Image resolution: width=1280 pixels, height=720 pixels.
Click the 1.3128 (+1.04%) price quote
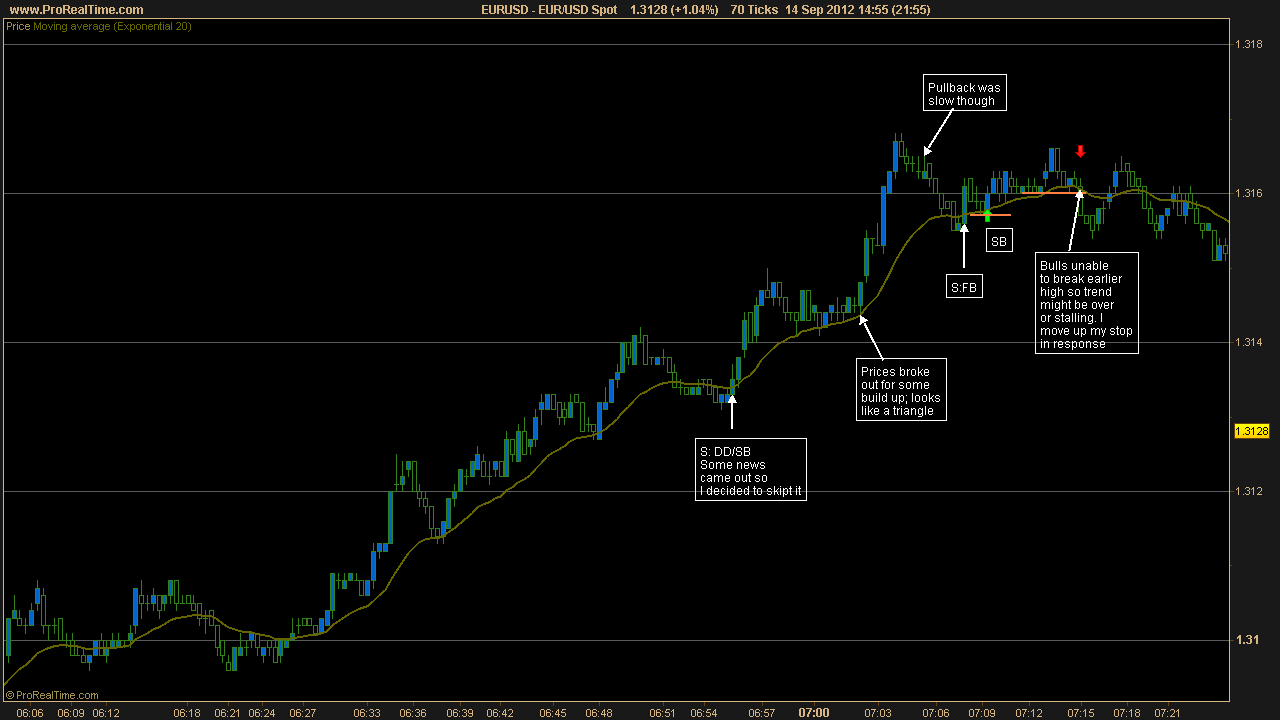pyautogui.click(x=674, y=9)
